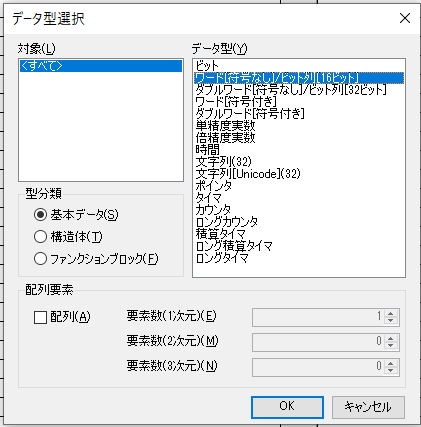The width and height of the screenshot is (421, 427).
Task: Select ビット in data type list
Action: (x=299, y=65)
